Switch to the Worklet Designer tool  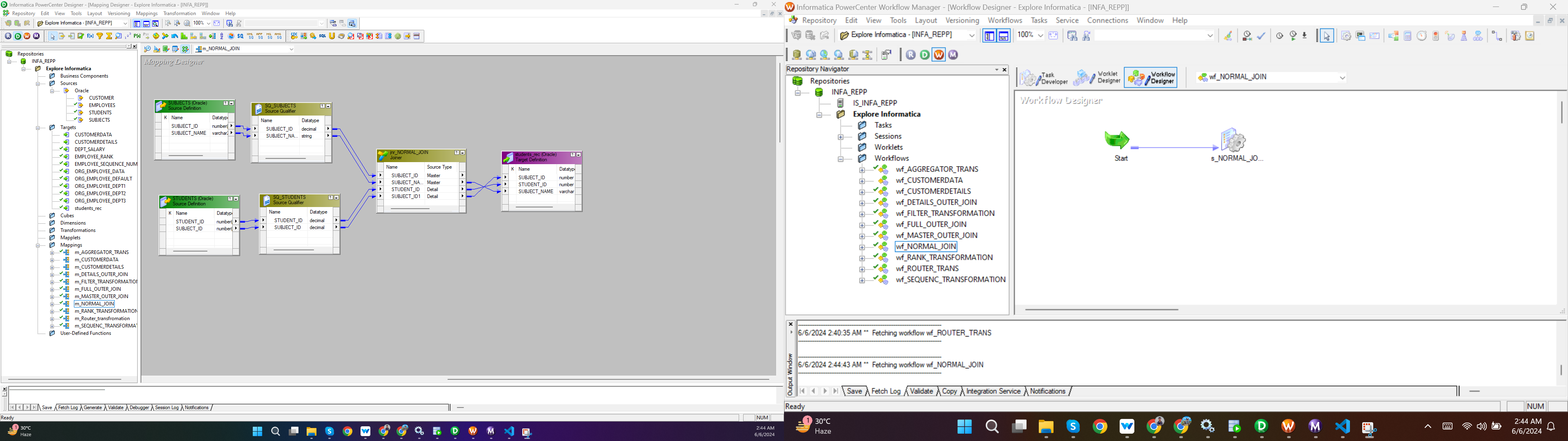point(1098,78)
